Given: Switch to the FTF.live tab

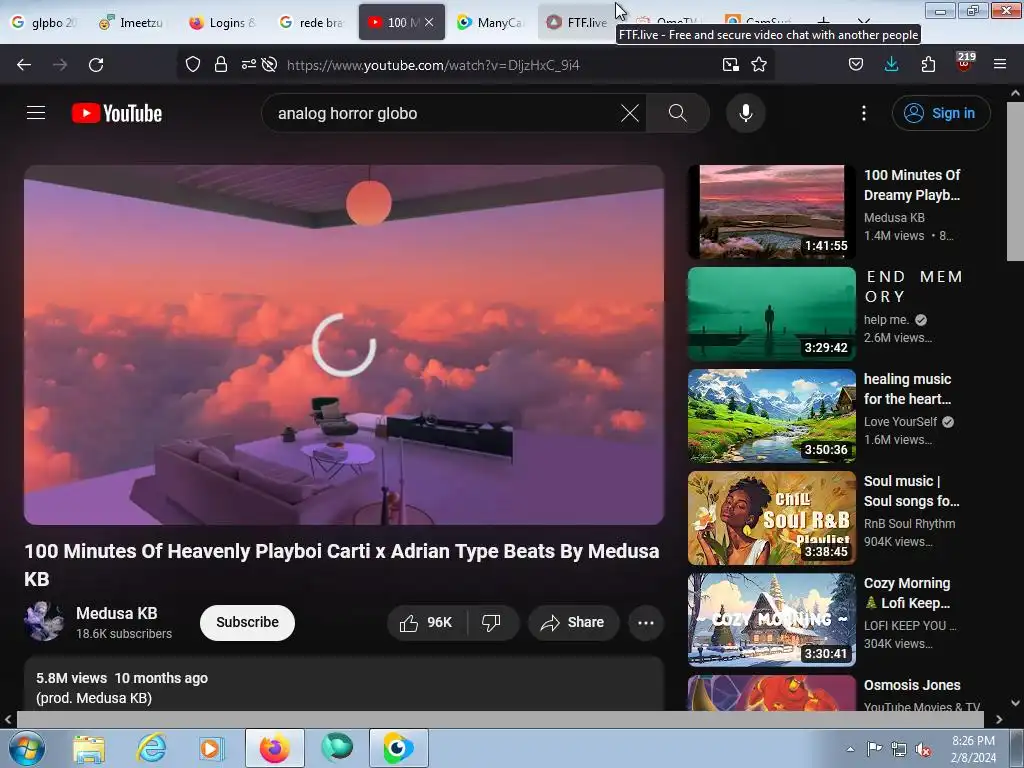Looking at the screenshot, I should click(577, 22).
